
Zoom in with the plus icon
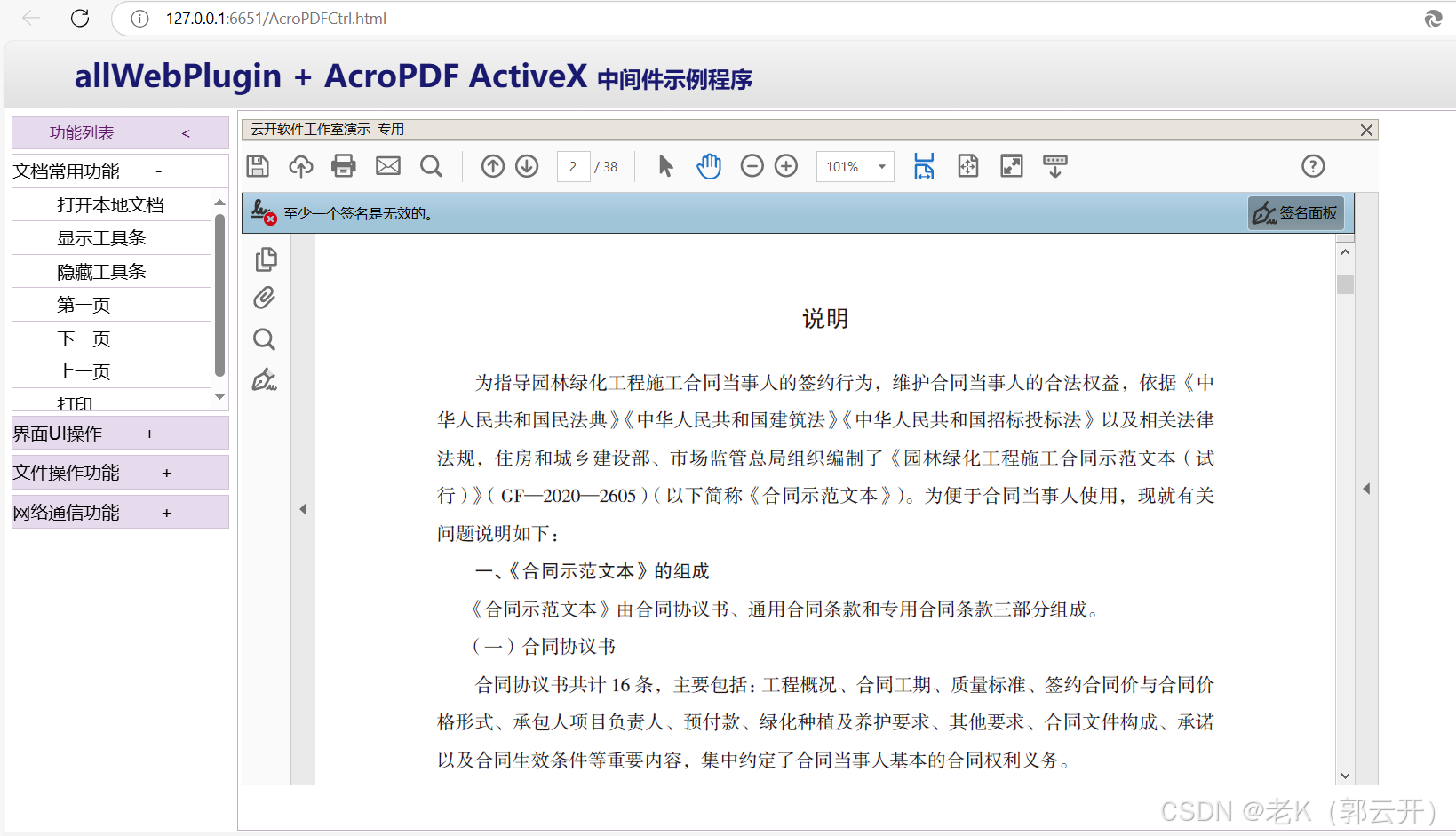[x=786, y=166]
